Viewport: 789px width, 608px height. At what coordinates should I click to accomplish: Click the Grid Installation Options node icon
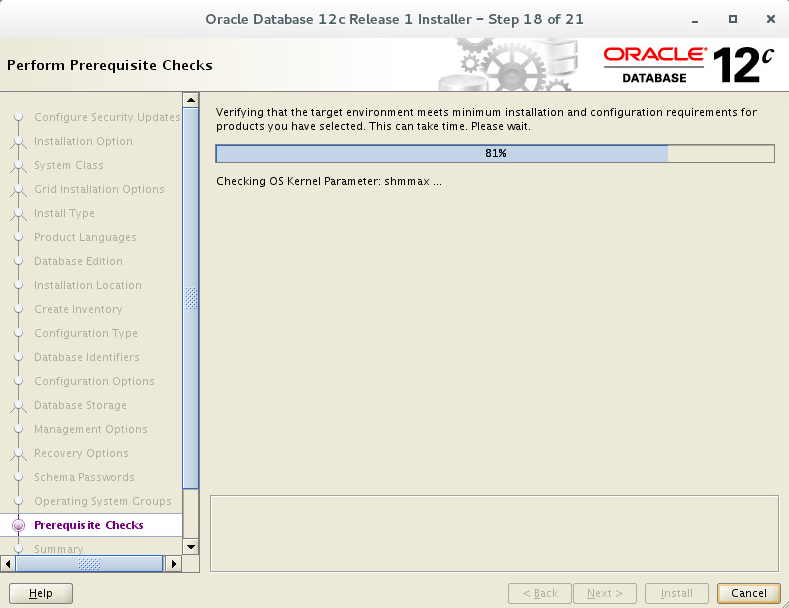pyautogui.click(x=19, y=191)
